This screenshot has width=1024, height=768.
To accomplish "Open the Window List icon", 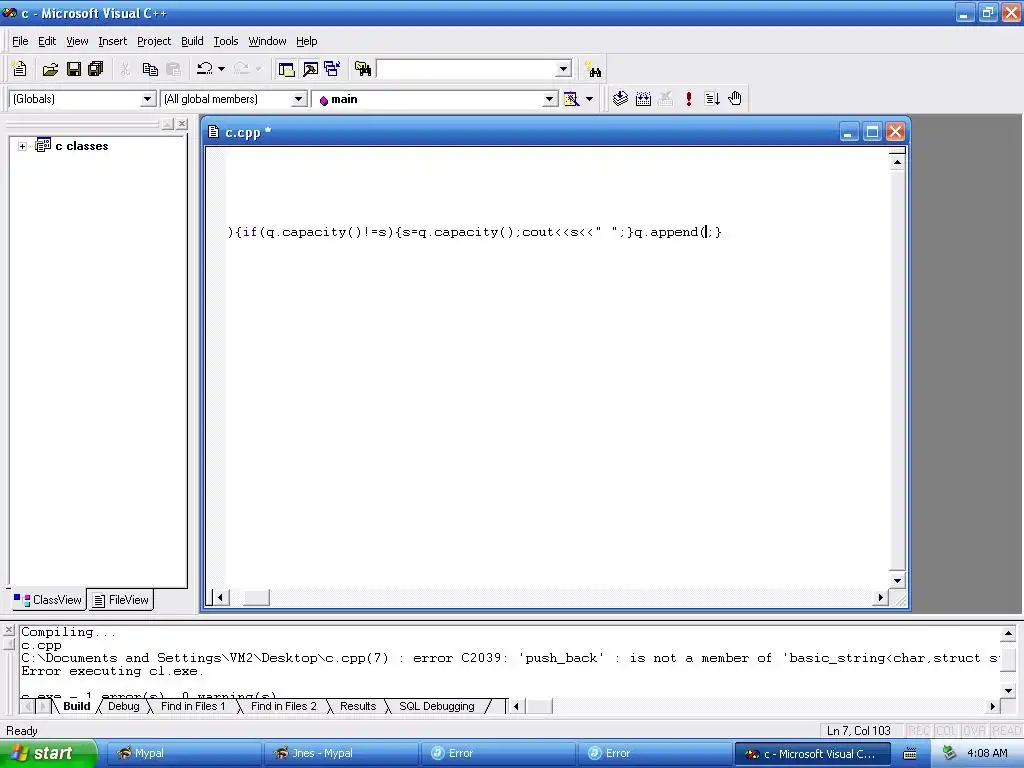I will click(x=332, y=69).
